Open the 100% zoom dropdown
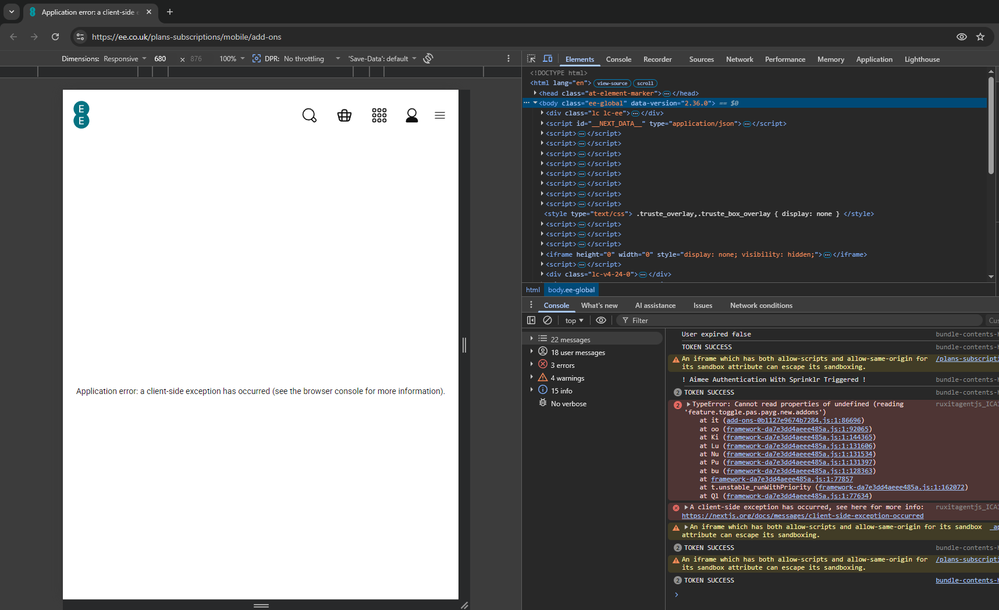 [x=232, y=59]
